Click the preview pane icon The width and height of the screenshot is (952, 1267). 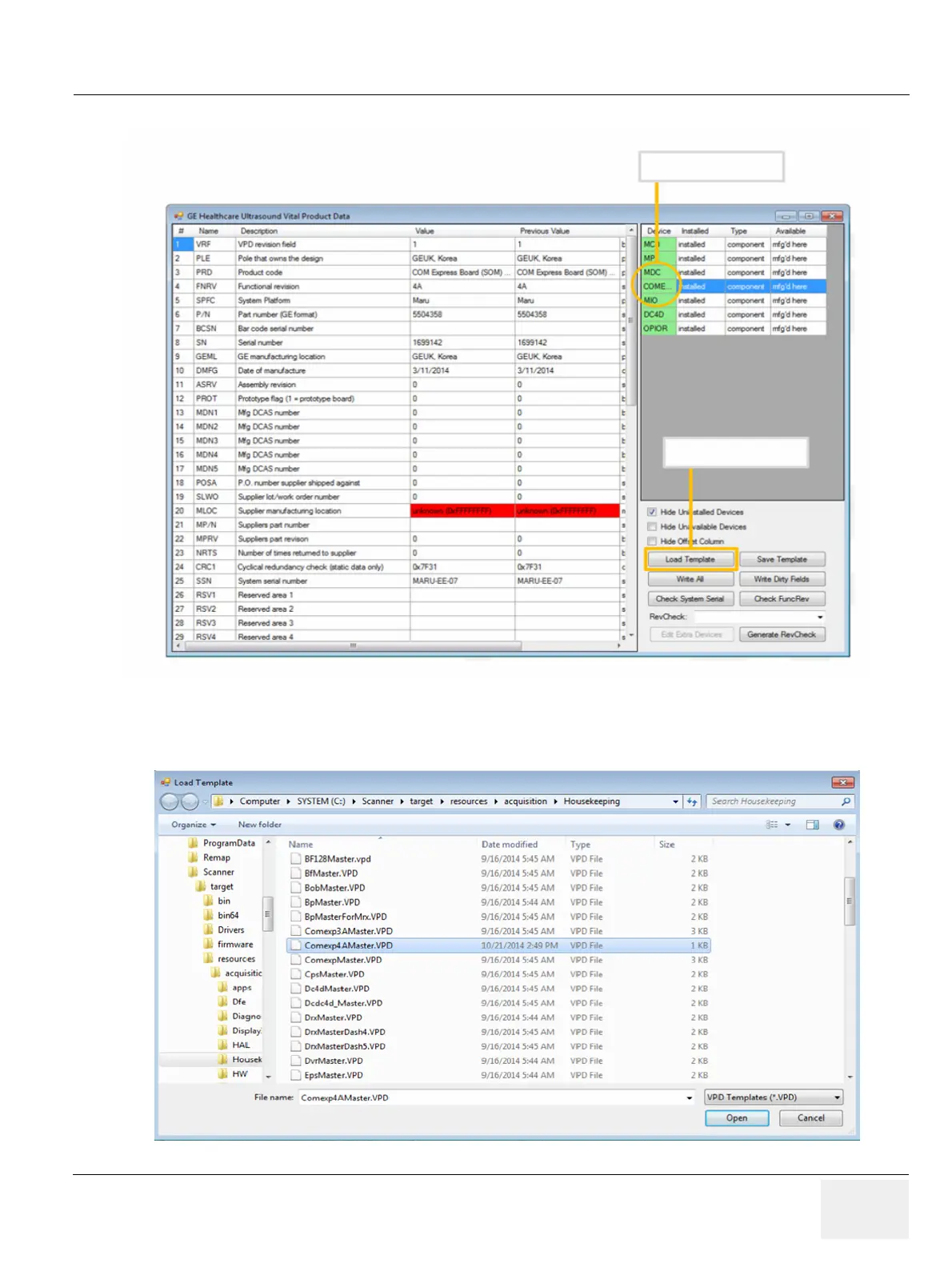pos(813,825)
